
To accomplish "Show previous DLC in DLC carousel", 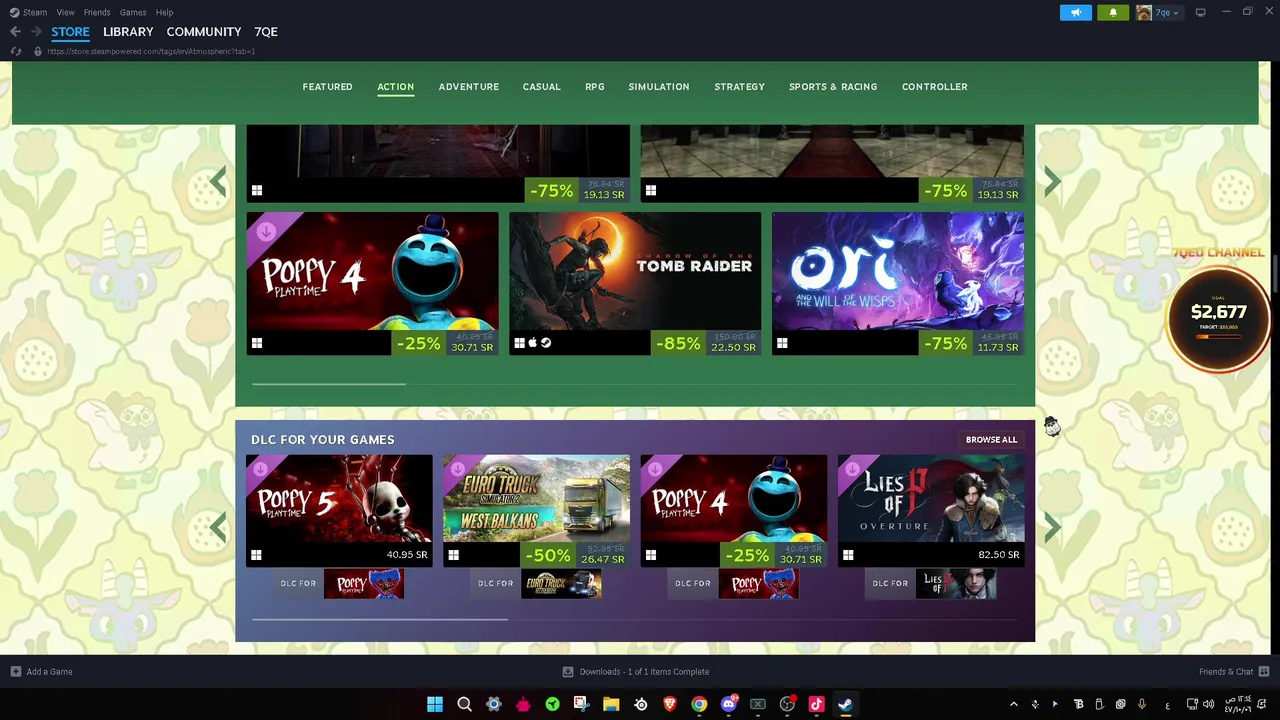I will coord(218,527).
